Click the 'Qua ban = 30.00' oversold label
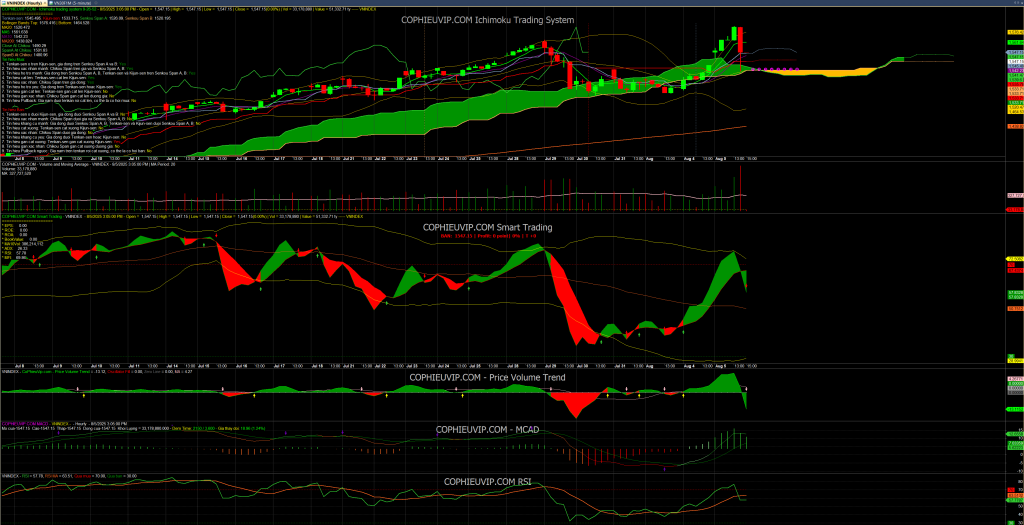Viewport: 1024px width, 525px height. (122, 476)
